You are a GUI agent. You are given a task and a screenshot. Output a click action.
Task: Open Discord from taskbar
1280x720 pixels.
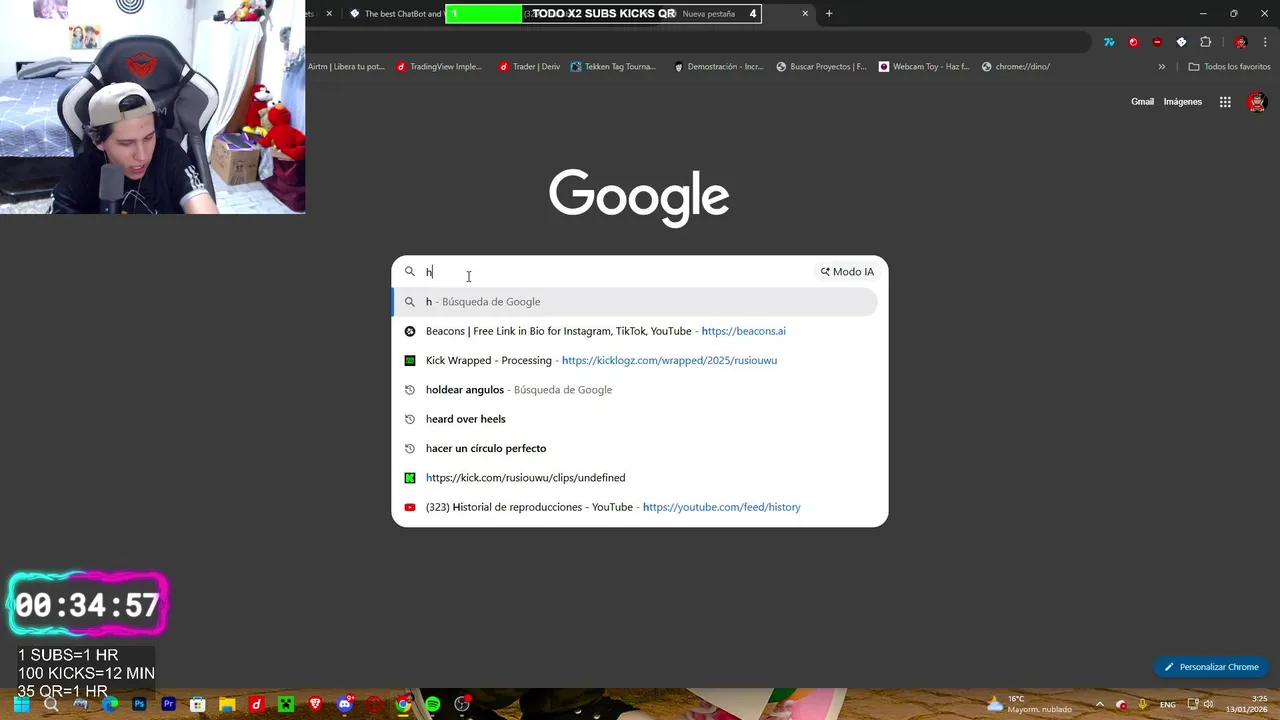point(345,704)
